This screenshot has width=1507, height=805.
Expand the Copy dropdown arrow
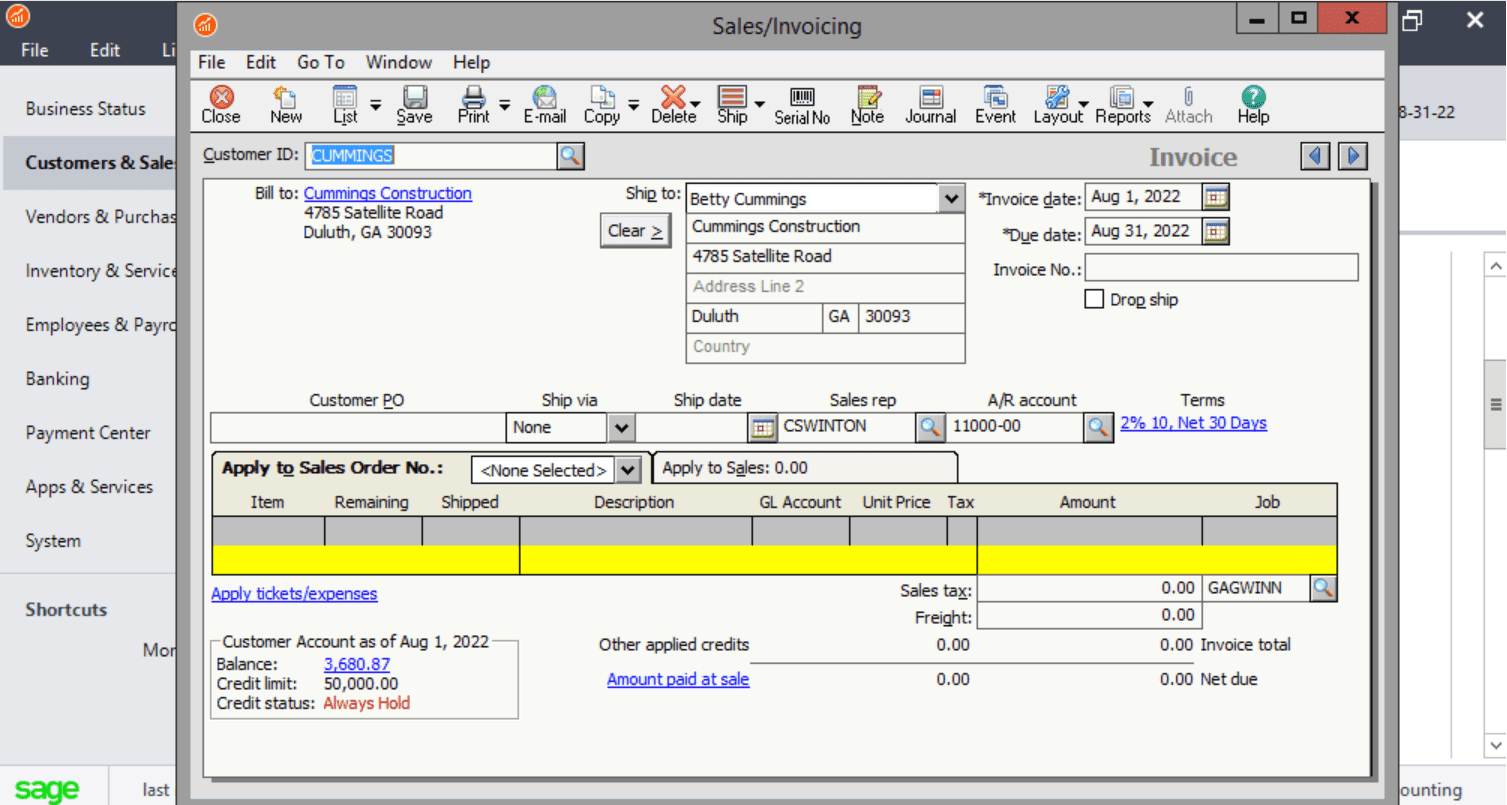pos(633,104)
